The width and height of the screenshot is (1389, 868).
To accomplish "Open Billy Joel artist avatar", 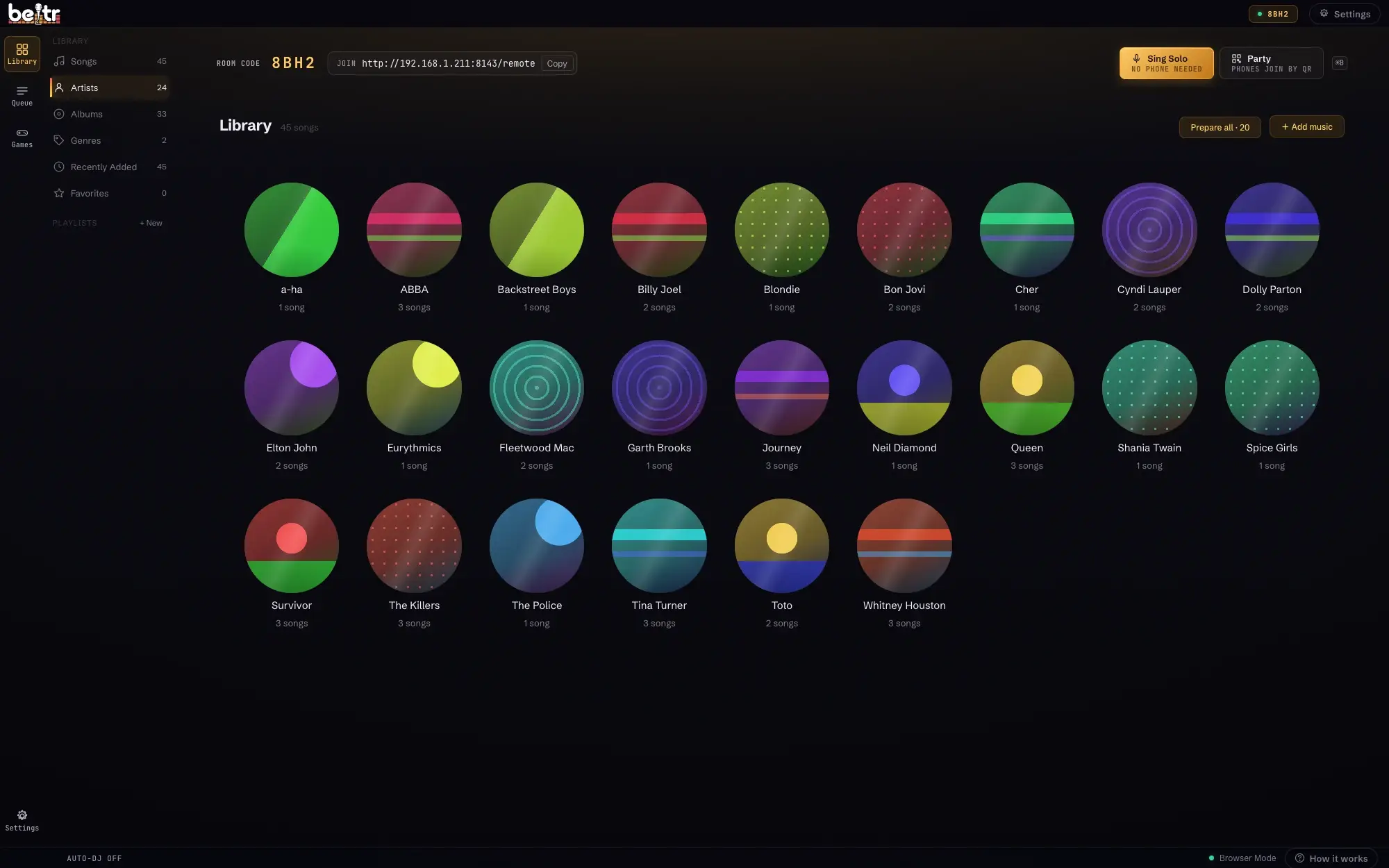I will click(x=659, y=230).
